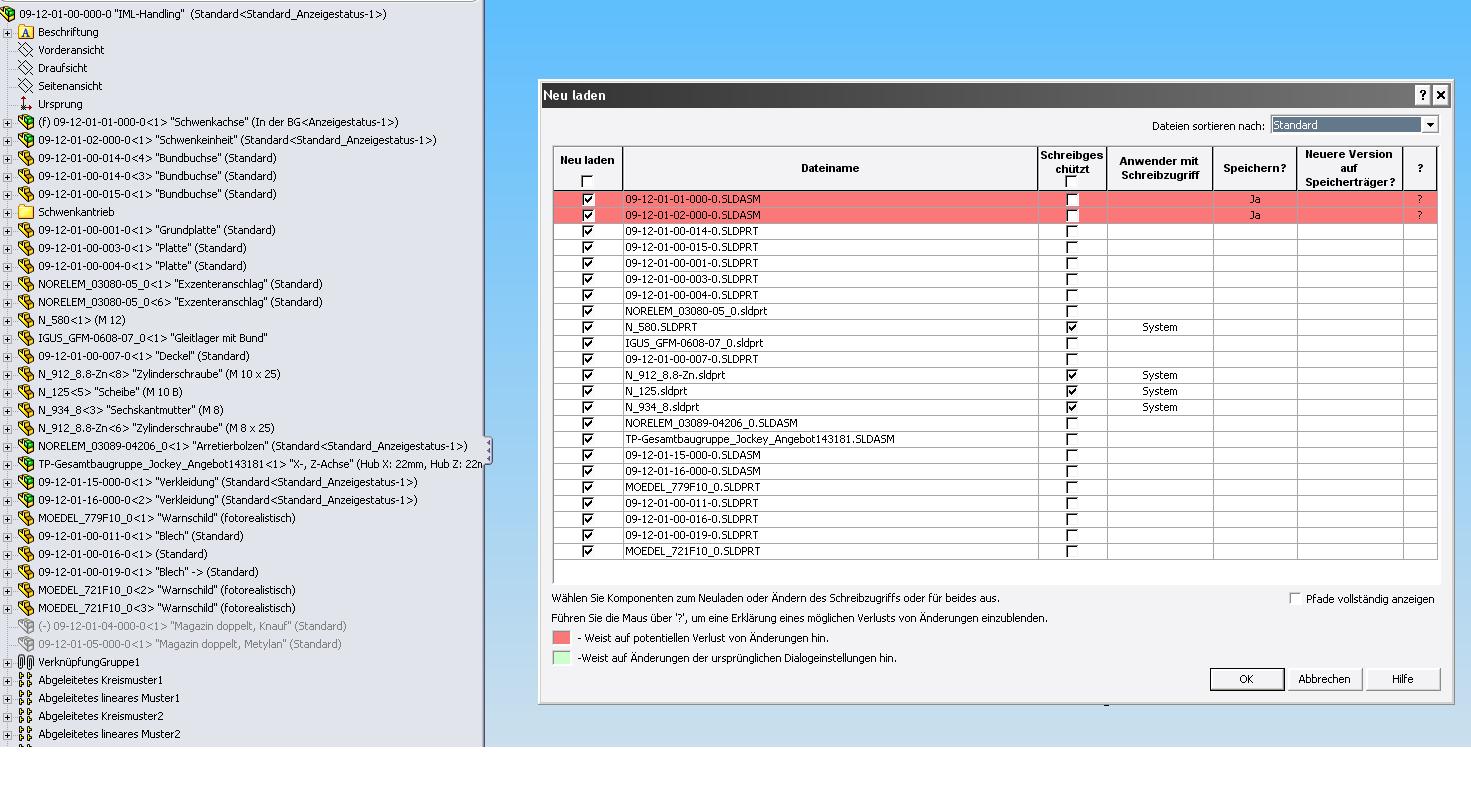Viewport: 1471px width, 800px height.
Task: Uncheck reload box for N_934_8.sldprt
Action: pos(588,407)
